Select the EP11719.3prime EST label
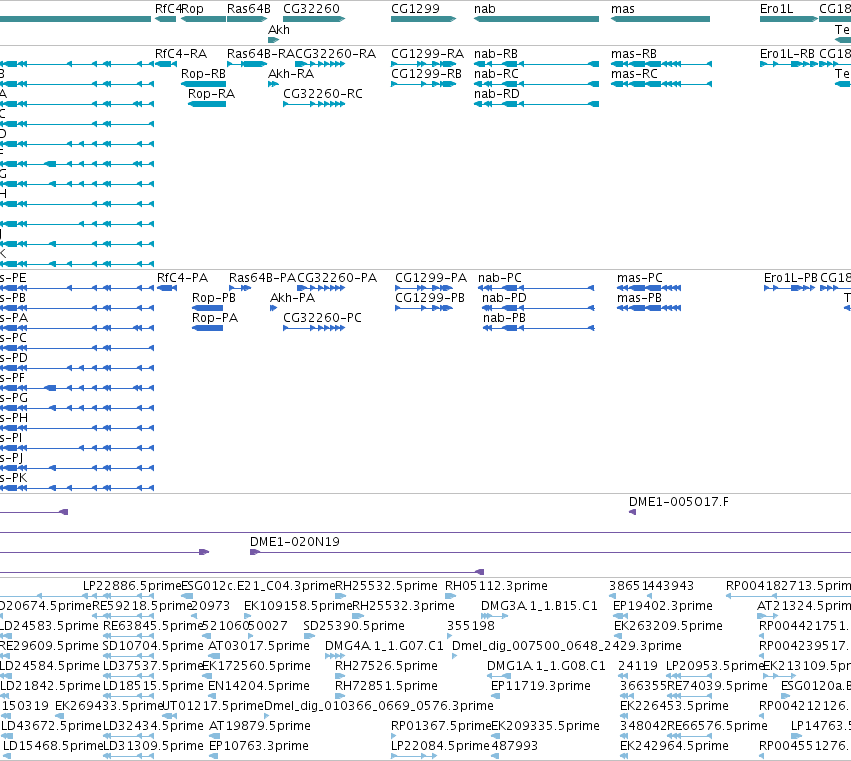The width and height of the screenshot is (851, 761). [541, 686]
